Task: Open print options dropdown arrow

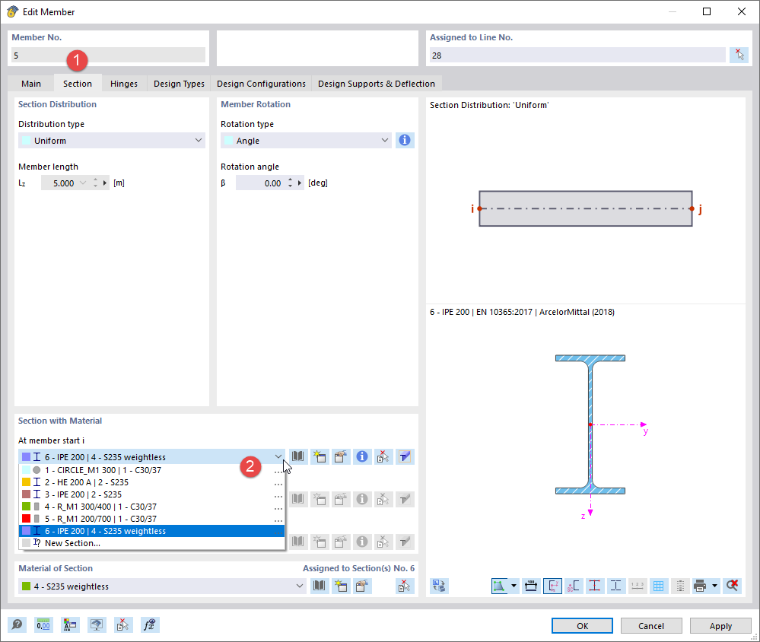Action: pyautogui.click(x=714, y=586)
